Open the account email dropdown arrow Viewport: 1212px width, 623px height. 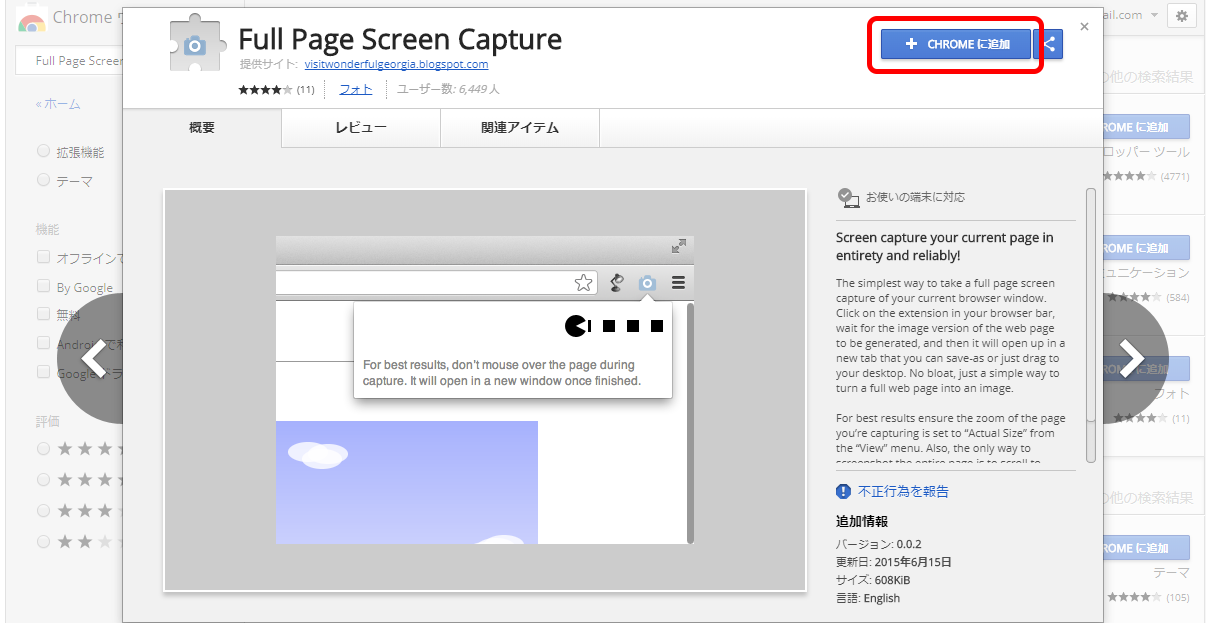coord(1155,15)
